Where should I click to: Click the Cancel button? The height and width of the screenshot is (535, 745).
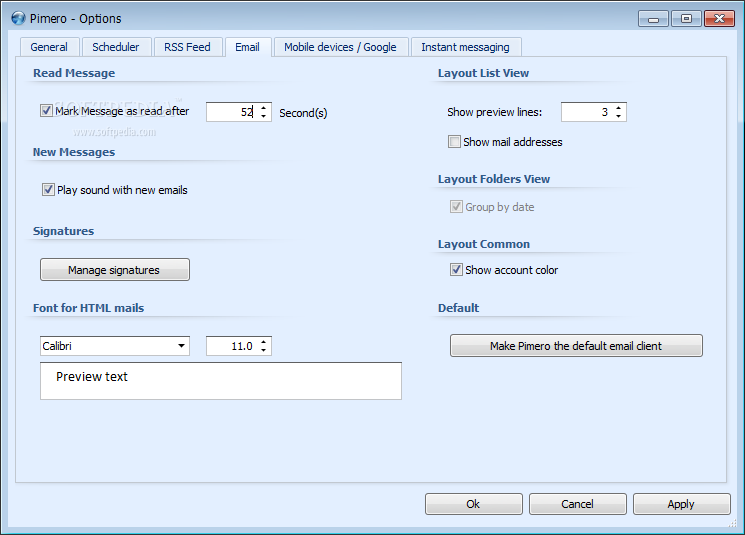(x=578, y=504)
